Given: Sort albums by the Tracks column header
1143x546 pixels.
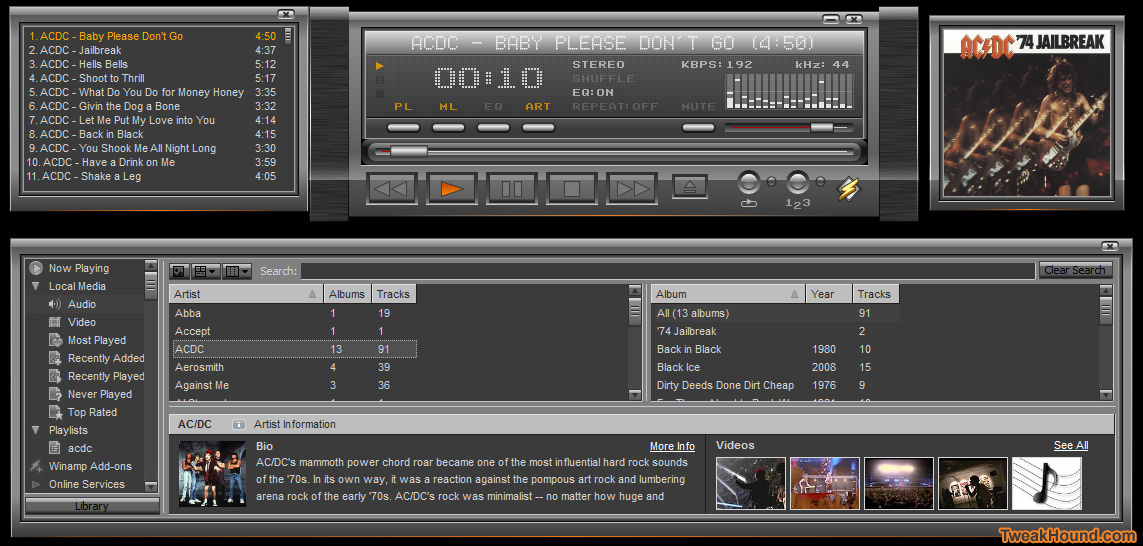Looking at the screenshot, I should click(875, 294).
